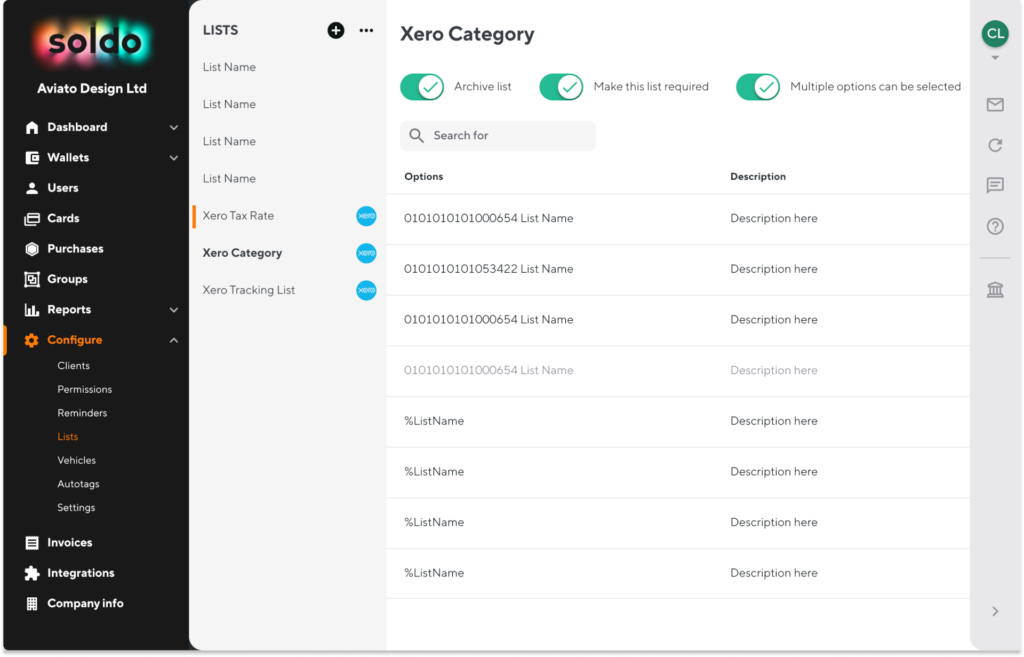Click the Purchases label in sidebar
The width and height of the screenshot is (1024, 657).
click(x=75, y=249)
